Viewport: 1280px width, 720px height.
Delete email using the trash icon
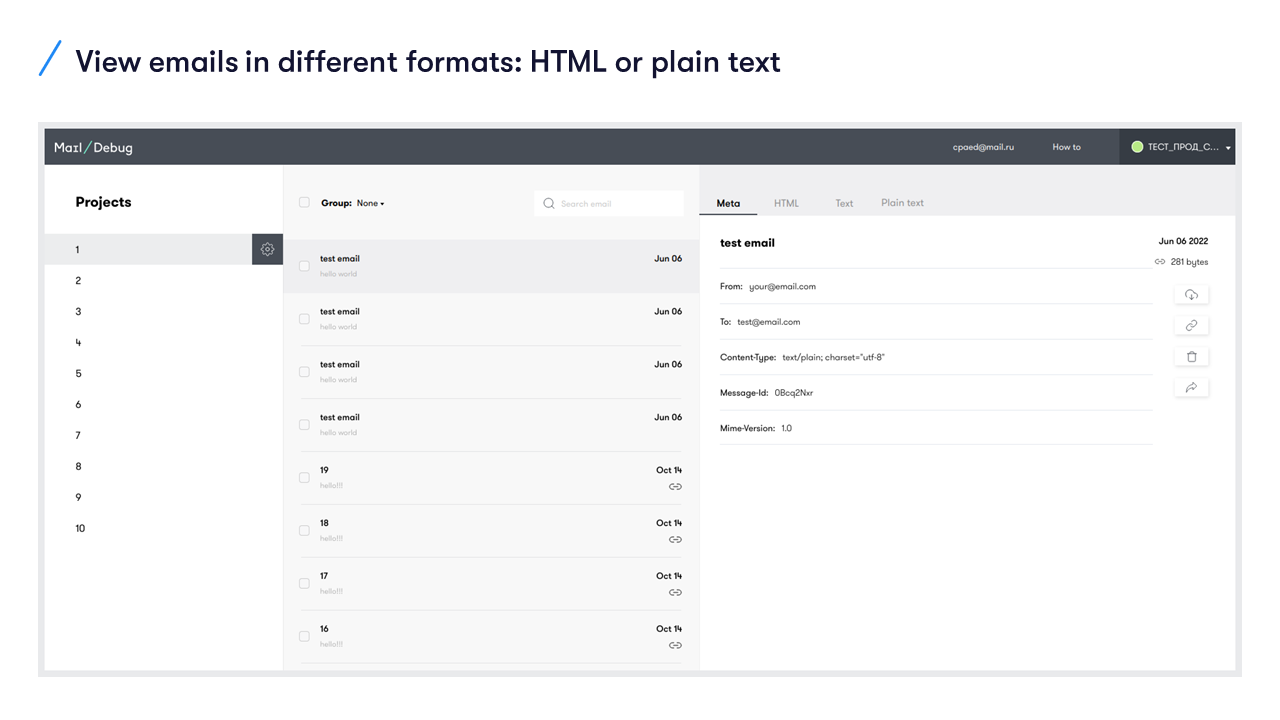(x=1191, y=356)
